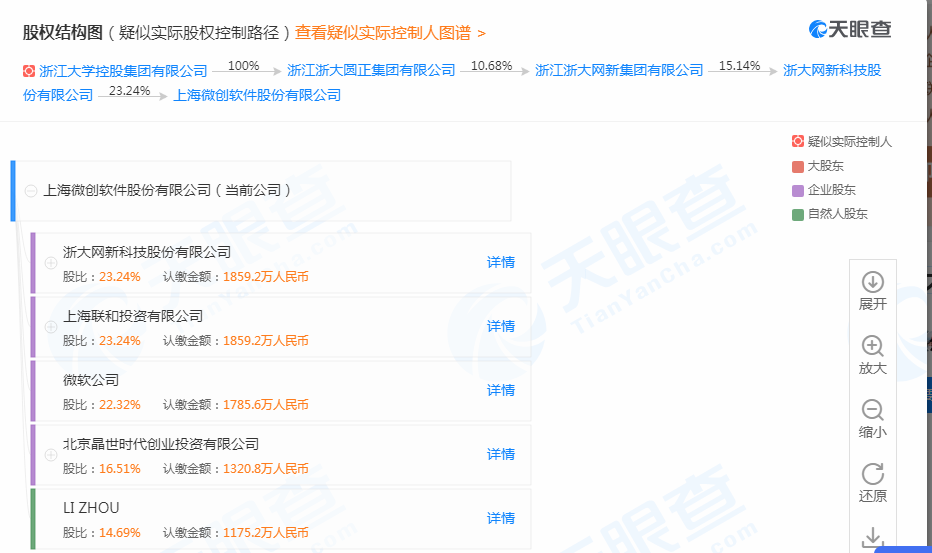This screenshot has height=553, width=932.
Task: Reset the chart with the 还原 icon
Action: (x=873, y=474)
